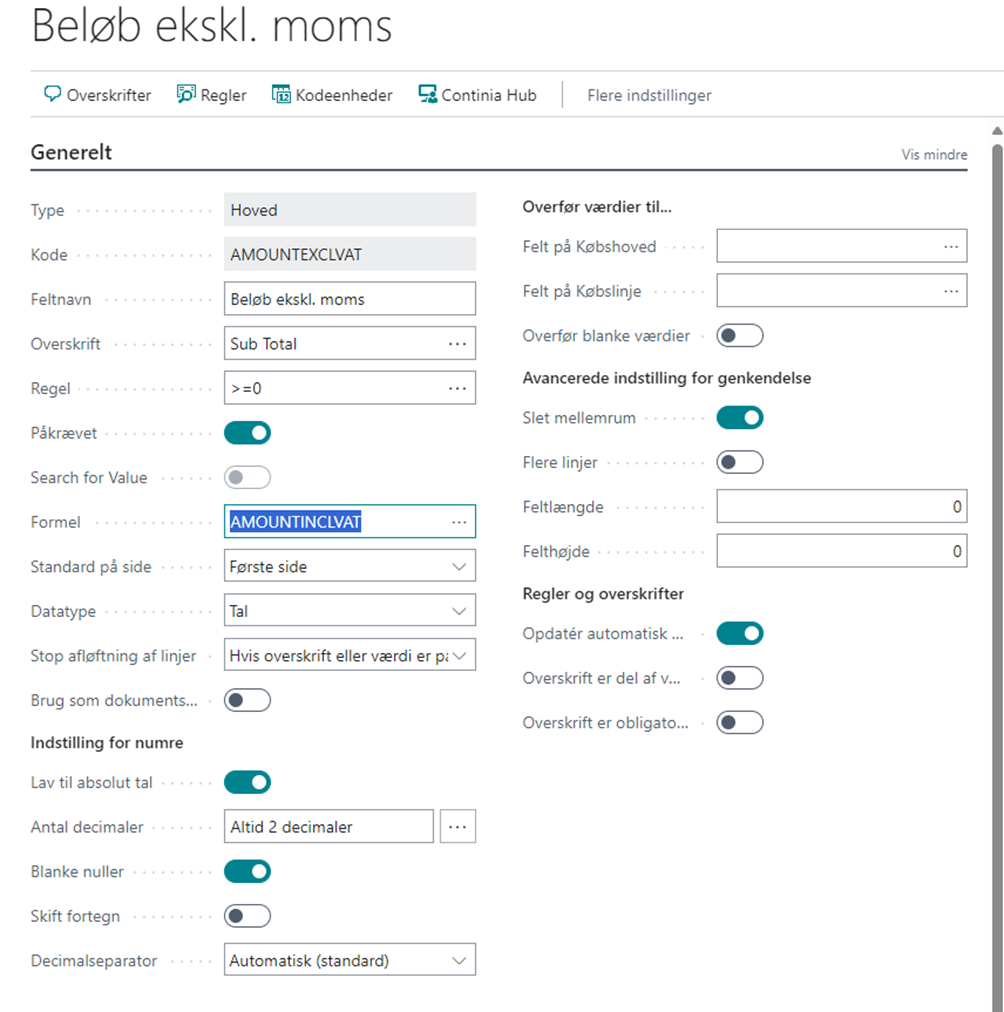Open Flere indstillinger menu

(649, 96)
